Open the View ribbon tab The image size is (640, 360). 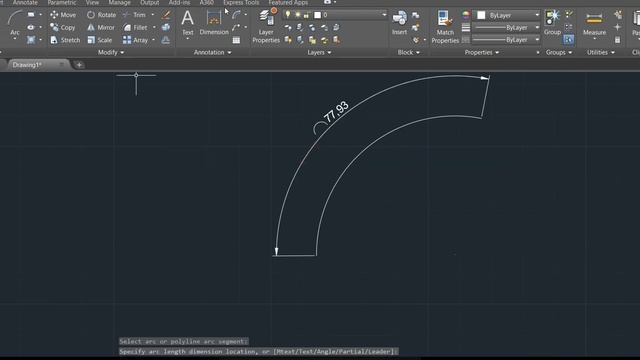pyautogui.click(x=92, y=2)
